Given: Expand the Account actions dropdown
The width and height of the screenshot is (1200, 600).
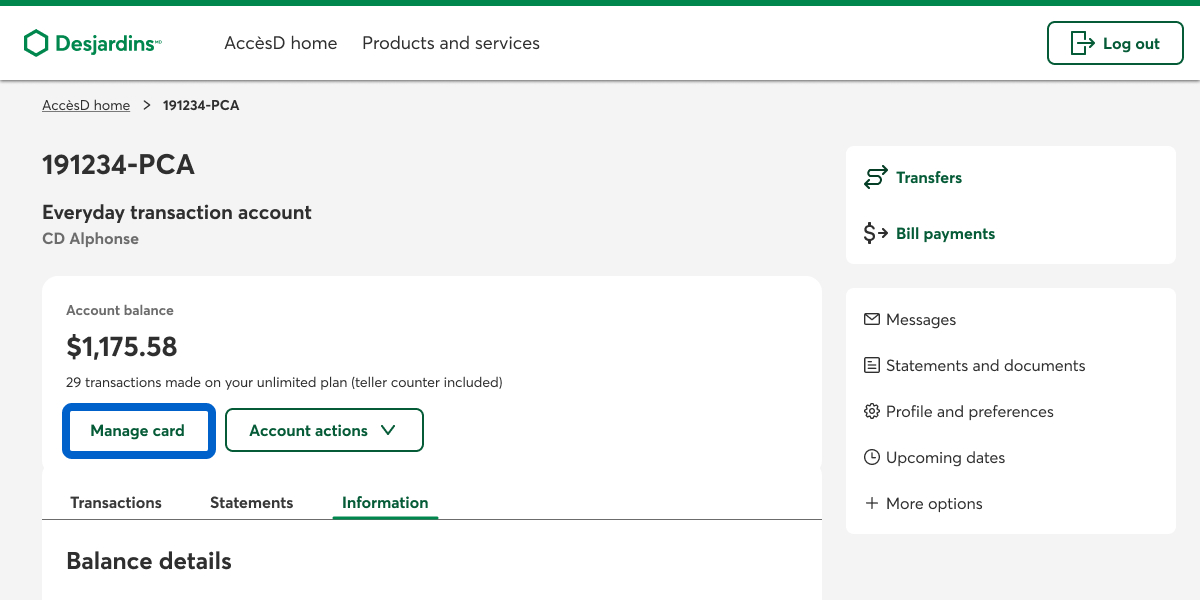Looking at the screenshot, I should tap(324, 430).
